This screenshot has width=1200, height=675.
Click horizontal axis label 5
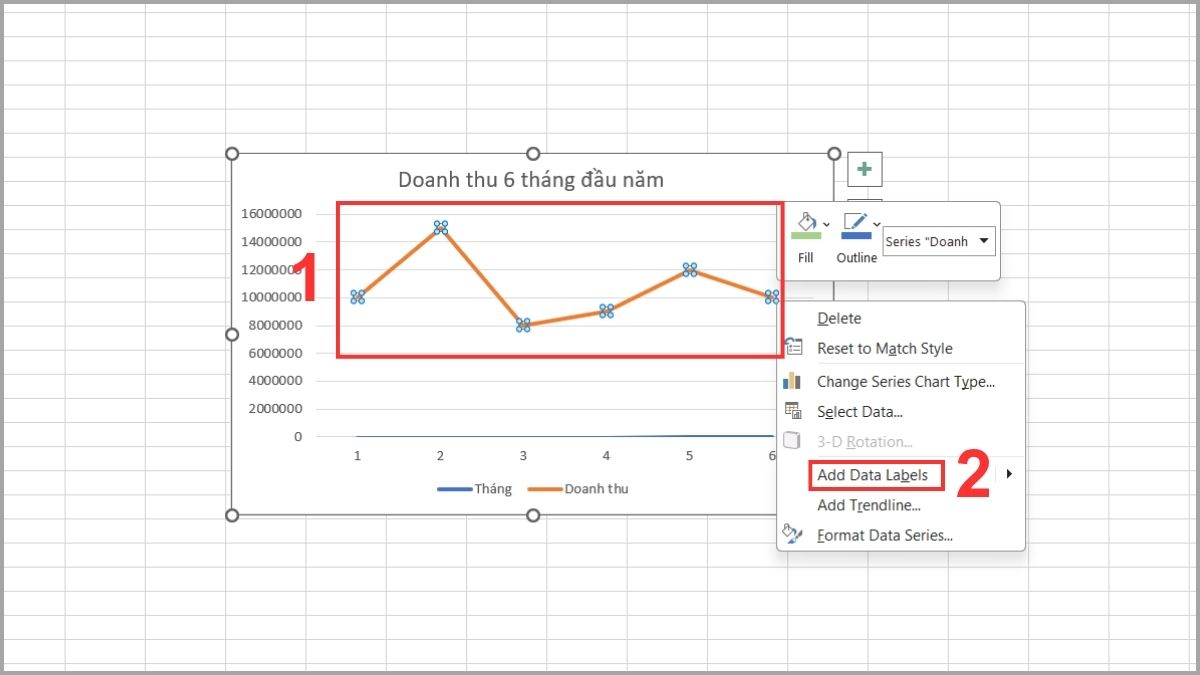[x=689, y=456]
